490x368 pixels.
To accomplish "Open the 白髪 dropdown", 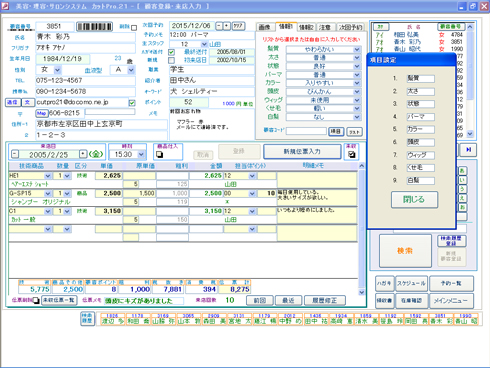I will coord(357,117).
